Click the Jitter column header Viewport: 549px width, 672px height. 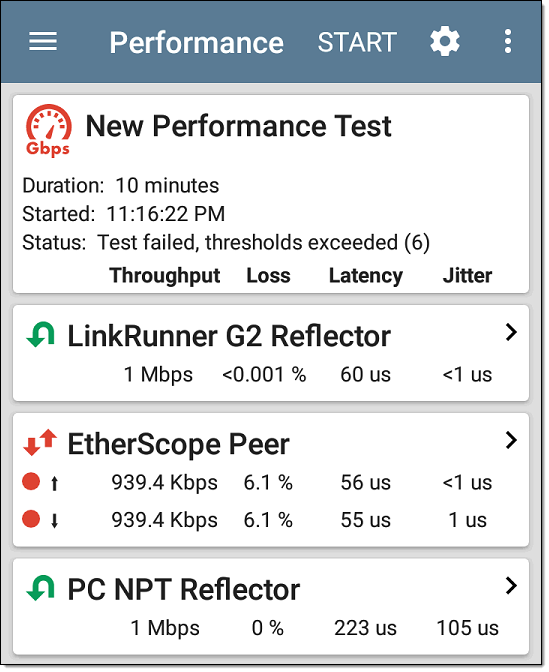pyautogui.click(x=467, y=275)
